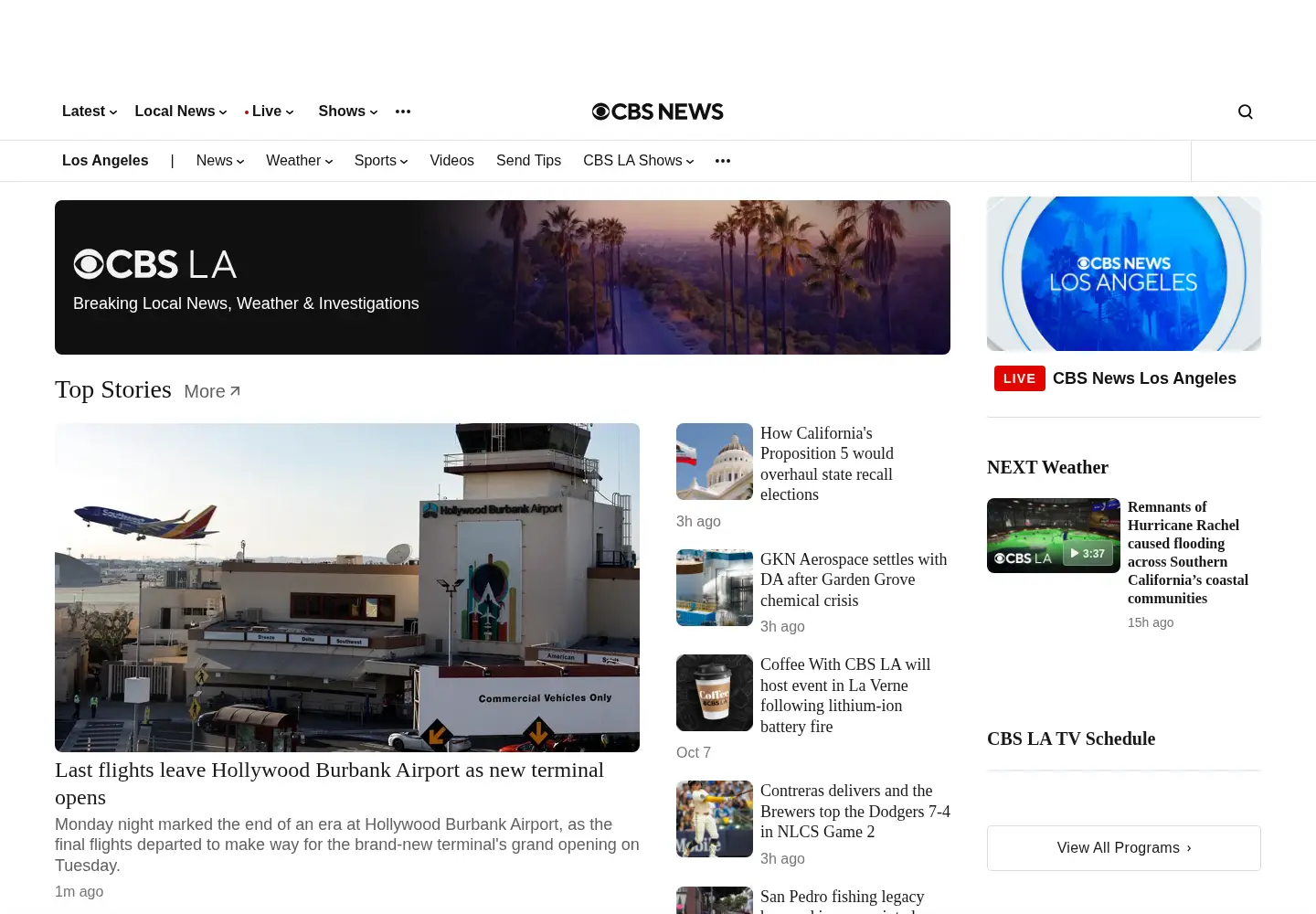Go to the Videos section
Image resolution: width=1316 pixels, height=914 pixels.
(x=452, y=161)
